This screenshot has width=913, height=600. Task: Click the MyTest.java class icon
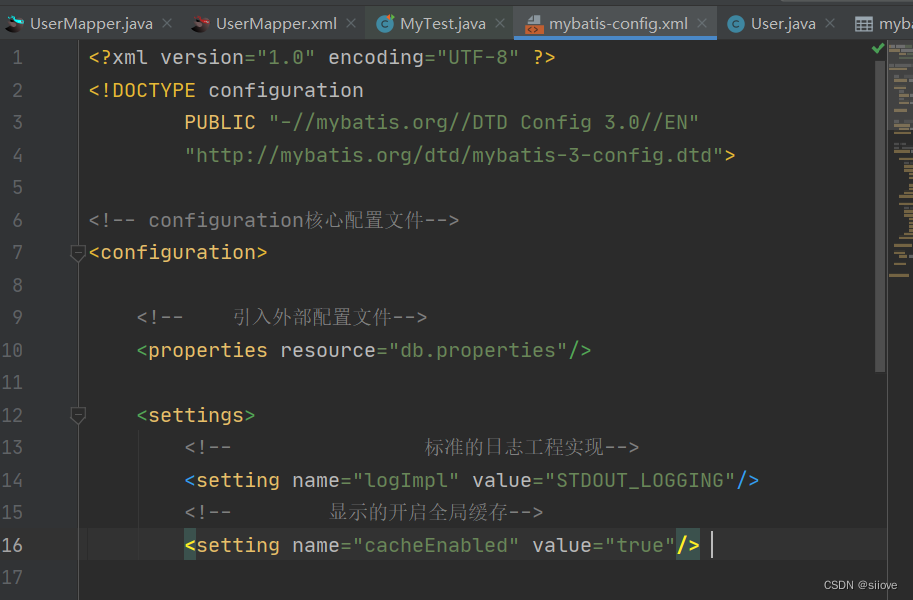point(385,23)
